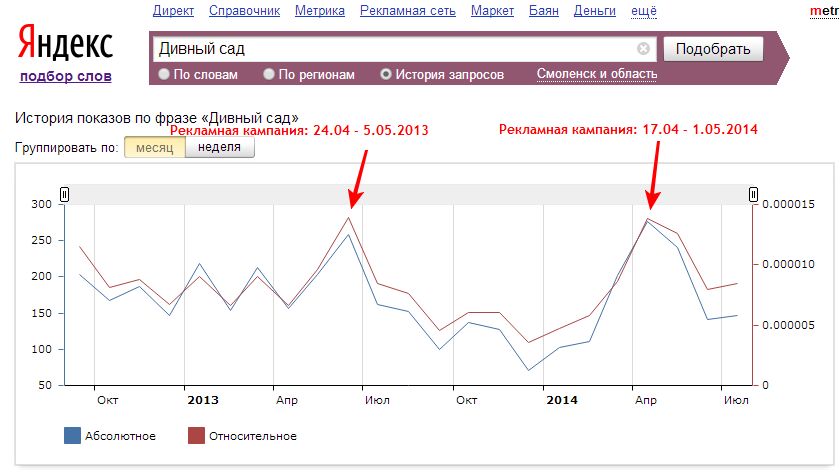The image size is (840, 476).
Task: Open the 'Рекламная сеть' link
Action: [x=408, y=11]
